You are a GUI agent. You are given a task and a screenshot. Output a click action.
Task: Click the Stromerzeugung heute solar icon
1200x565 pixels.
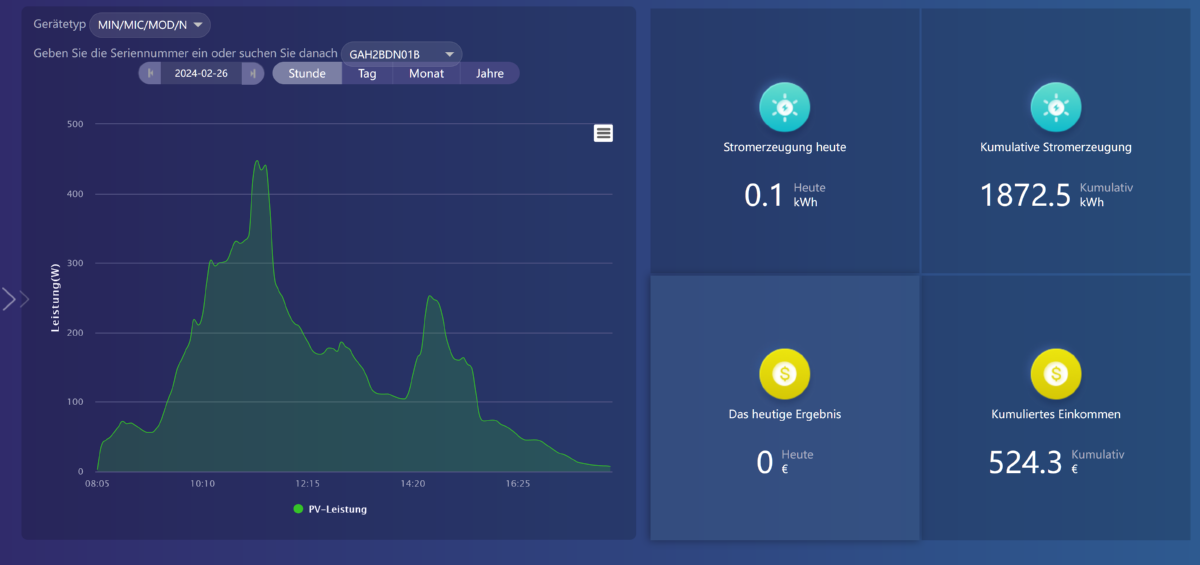tap(785, 107)
